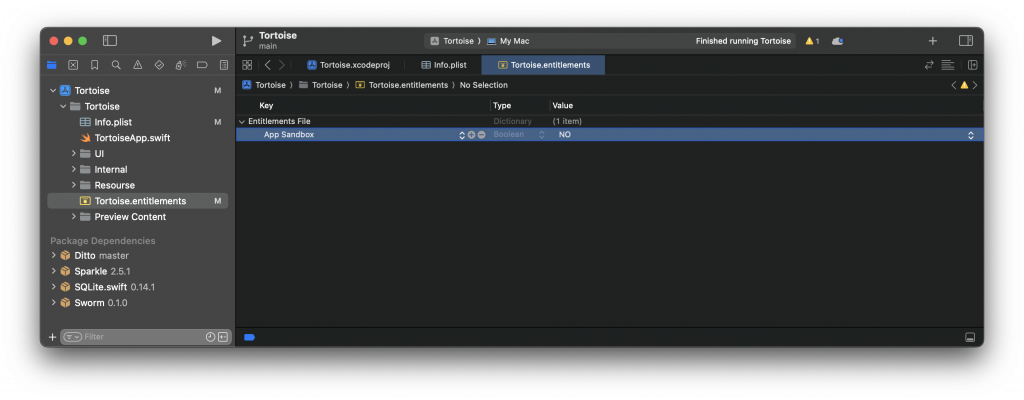Expand the Preview Content folder
The image size is (1024, 400).
tap(74, 216)
